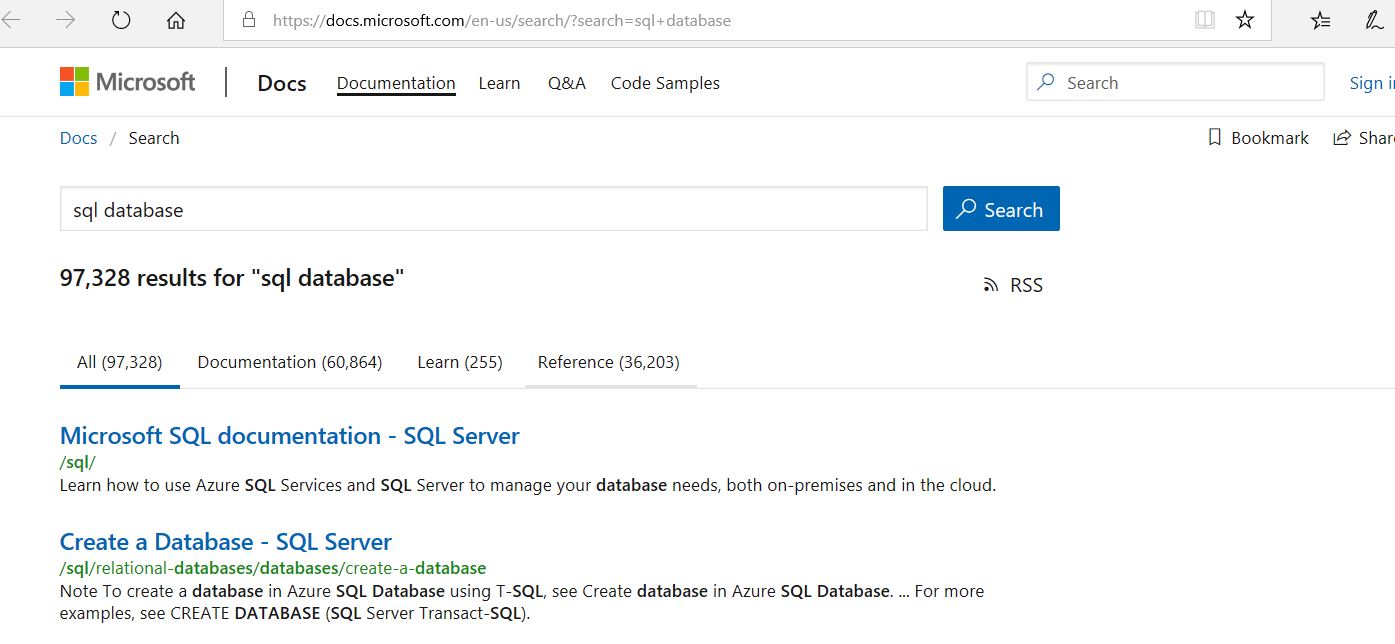Click the browser refresh icon
Viewport: 1395px width, 644px height.
(x=121, y=20)
